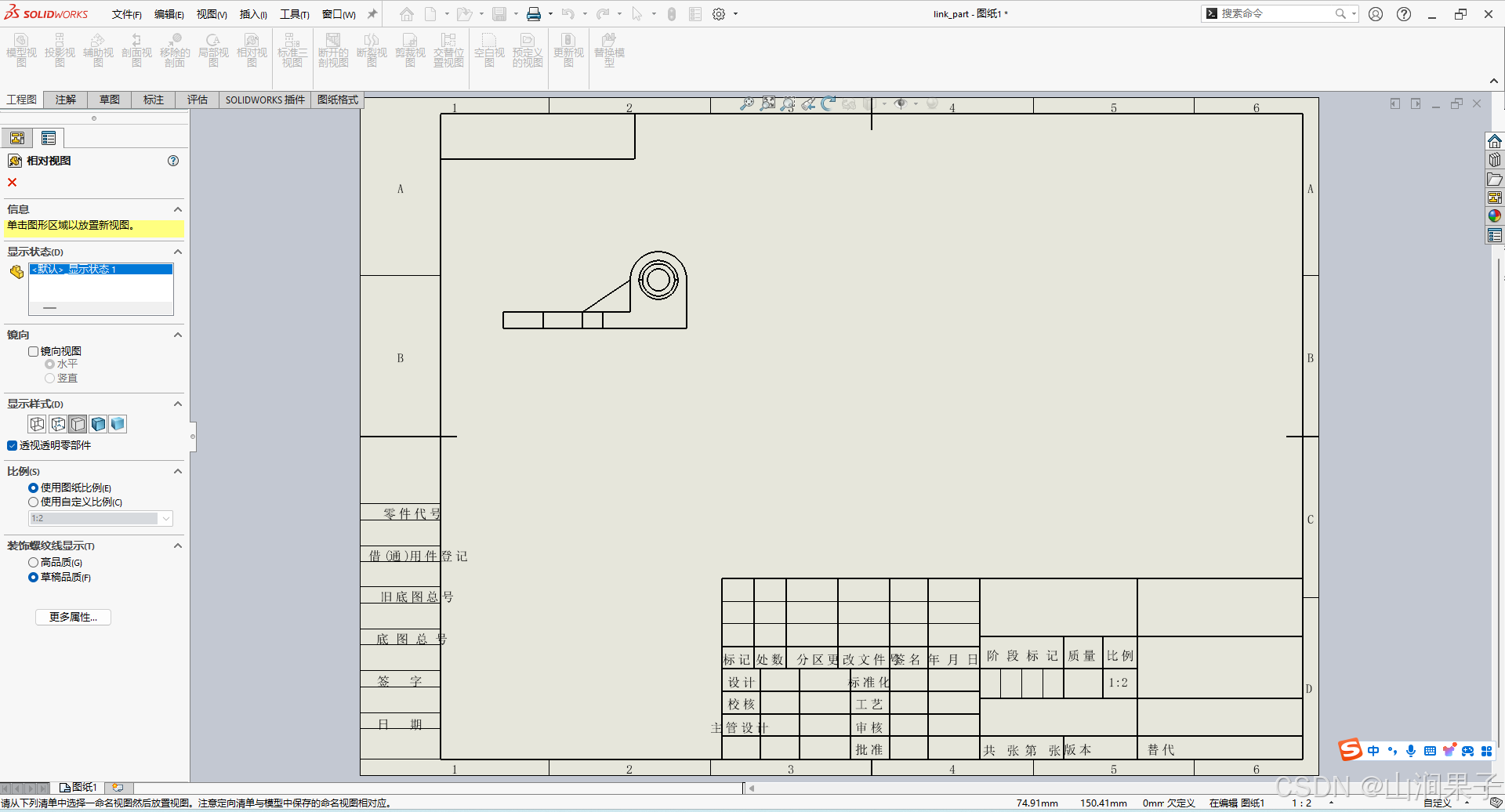Uncheck 透视透明零部件 checkbox
Screen dimensions: 1505x812
coord(13,446)
